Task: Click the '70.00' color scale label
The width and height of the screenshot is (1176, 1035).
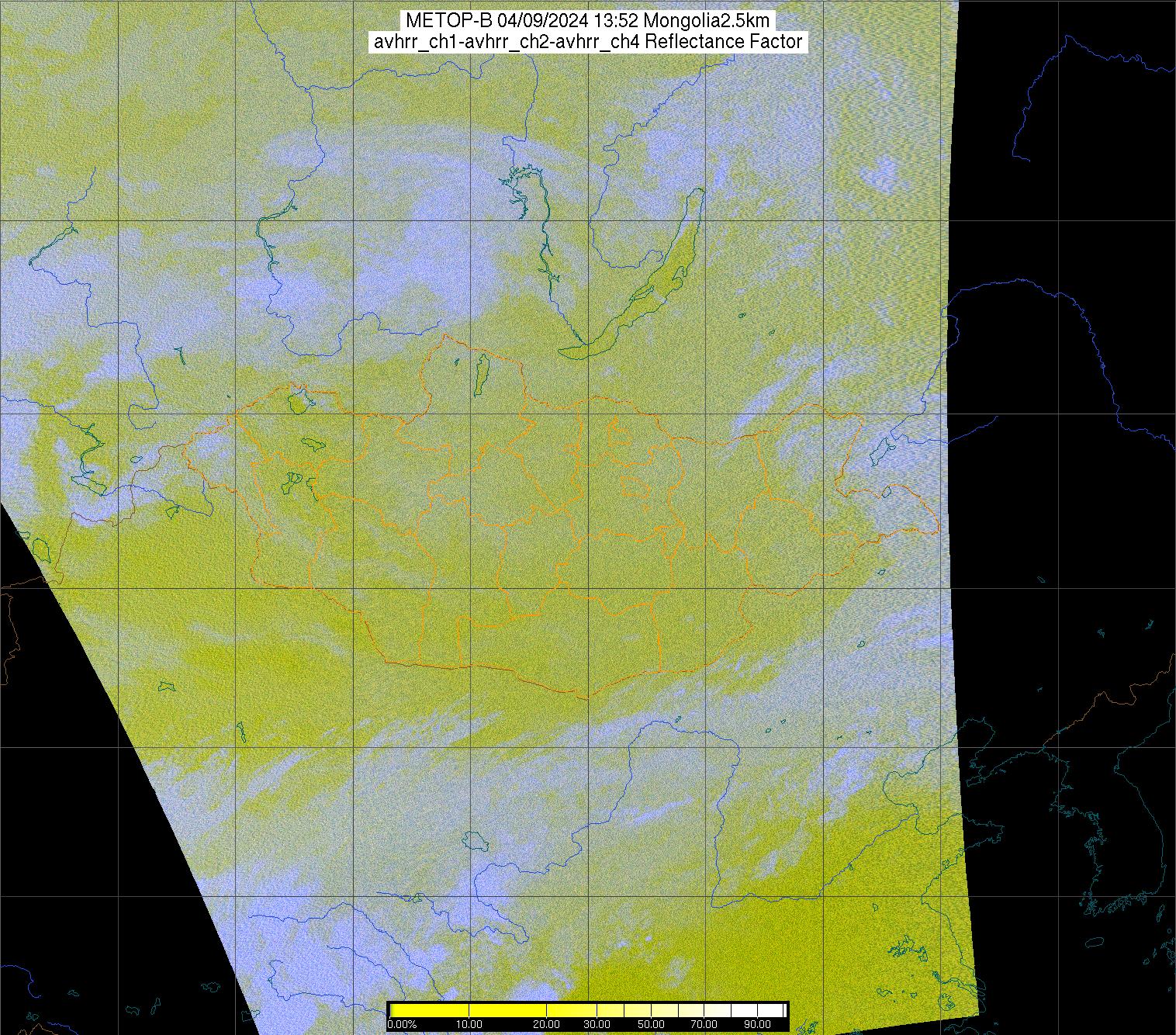Action: coord(704,1024)
